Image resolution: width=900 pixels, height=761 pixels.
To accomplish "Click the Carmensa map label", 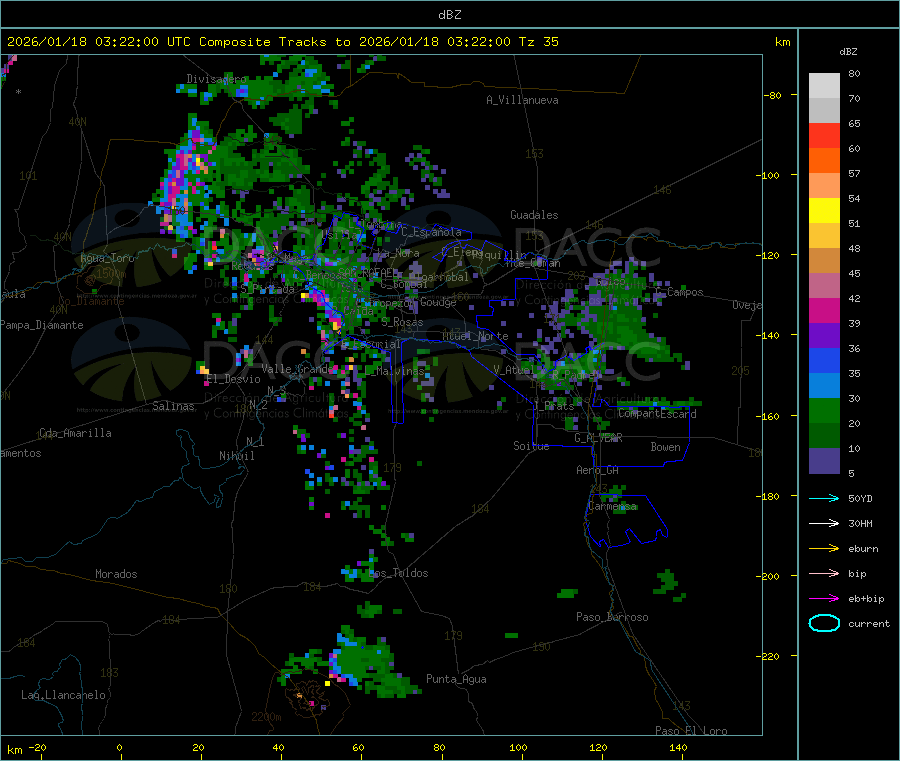I will (x=612, y=506).
